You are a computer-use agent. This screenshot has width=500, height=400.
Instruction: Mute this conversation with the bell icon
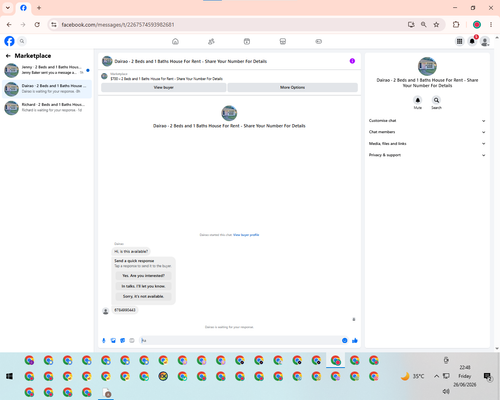[418, 100]
